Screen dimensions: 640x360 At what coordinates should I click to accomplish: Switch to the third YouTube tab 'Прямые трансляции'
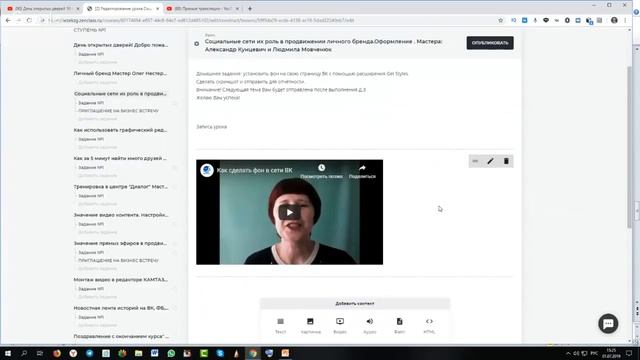click(x=203, y=9)
